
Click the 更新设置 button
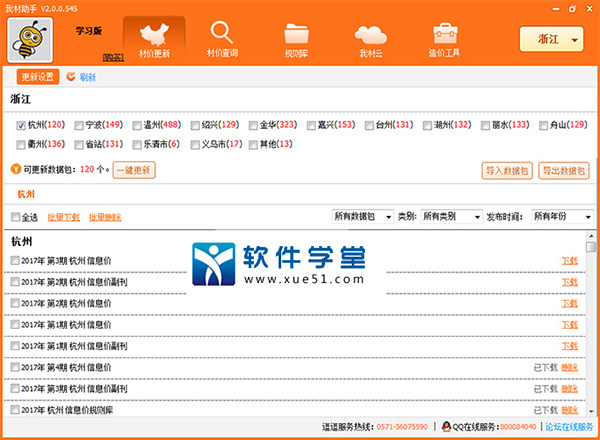[38, 77]
